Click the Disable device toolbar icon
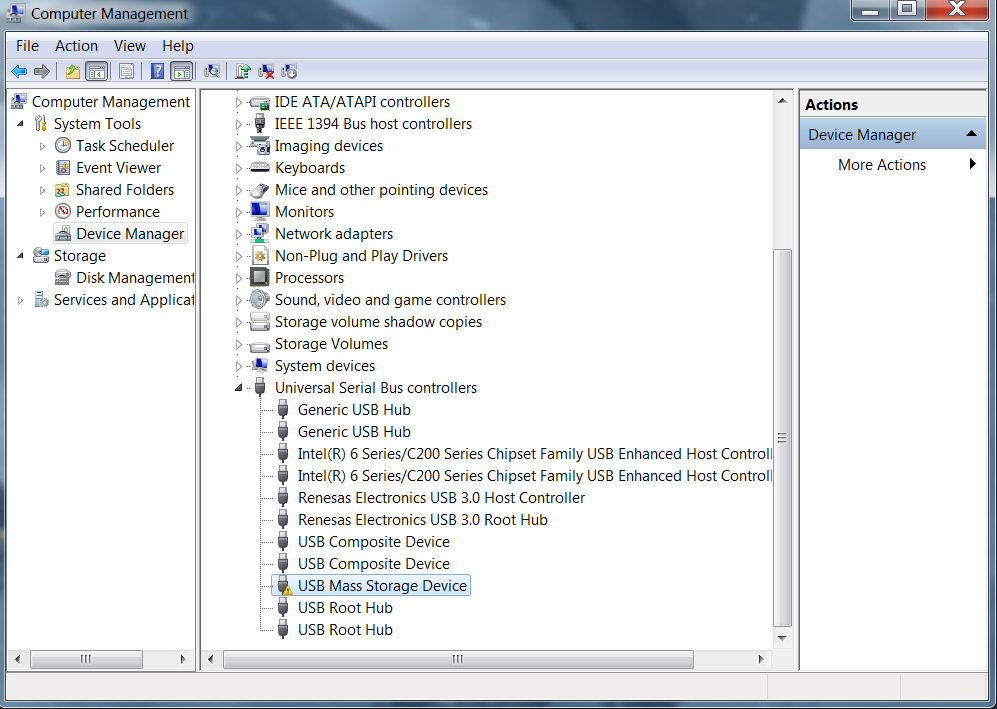997x709 pixels. click(x=289, y=71)
